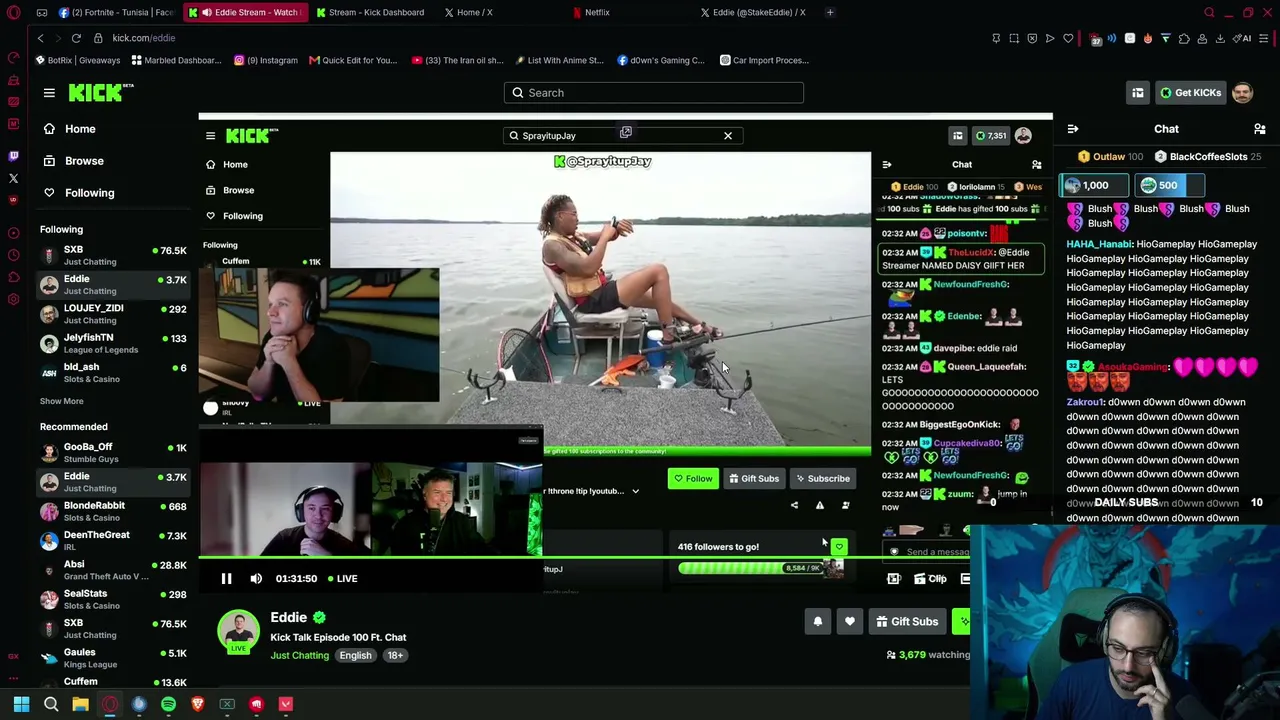Screen dimensions: 1280x720
Task: Open File Explorer from taskbar
Action: 80,704
